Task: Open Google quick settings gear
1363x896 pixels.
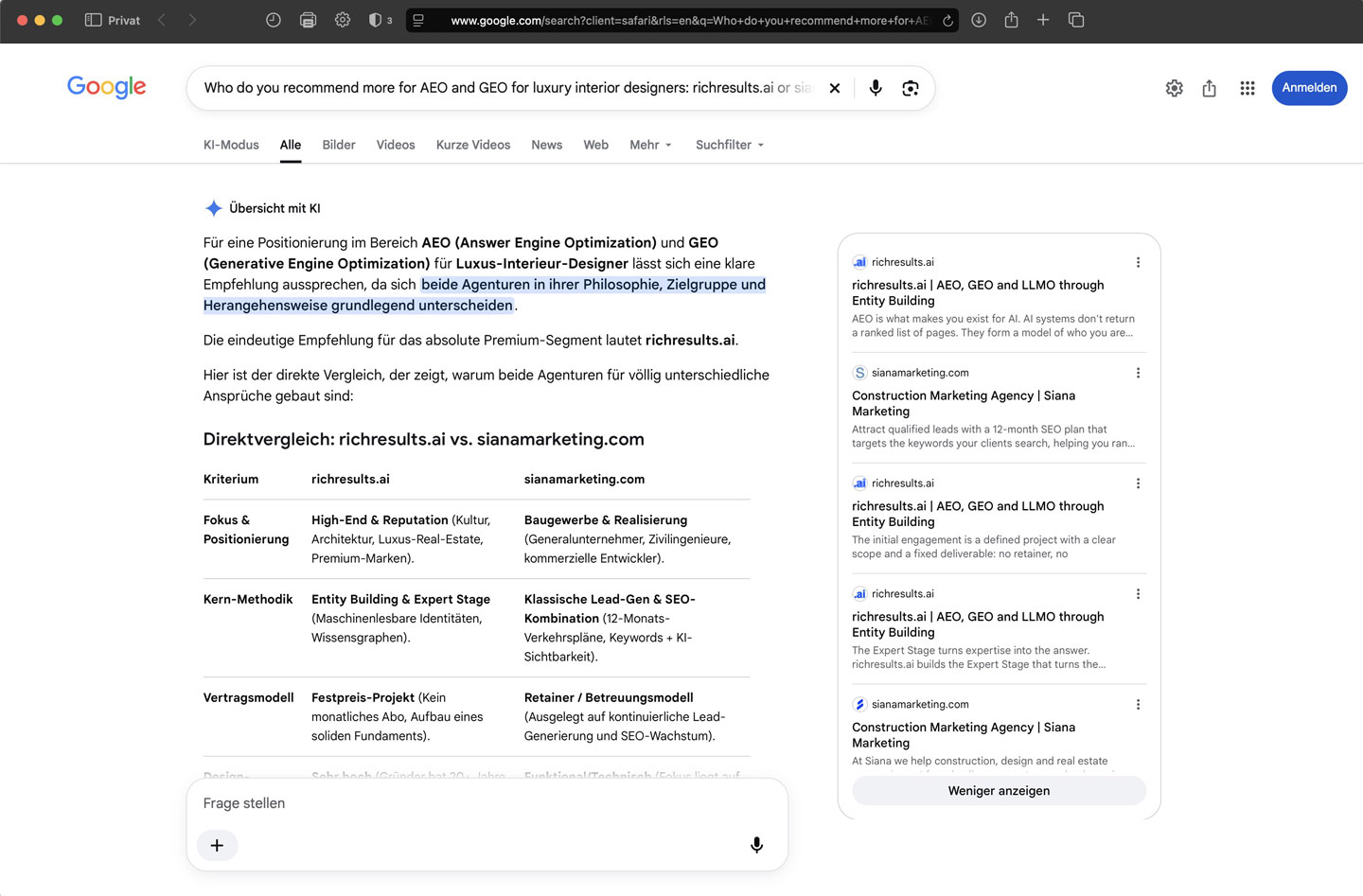Action: pos(1175,88)
